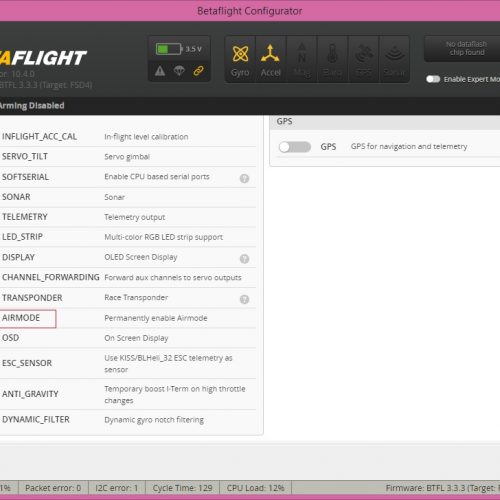
Task: Click the yellow link status icon
Action: click(198, 71)
